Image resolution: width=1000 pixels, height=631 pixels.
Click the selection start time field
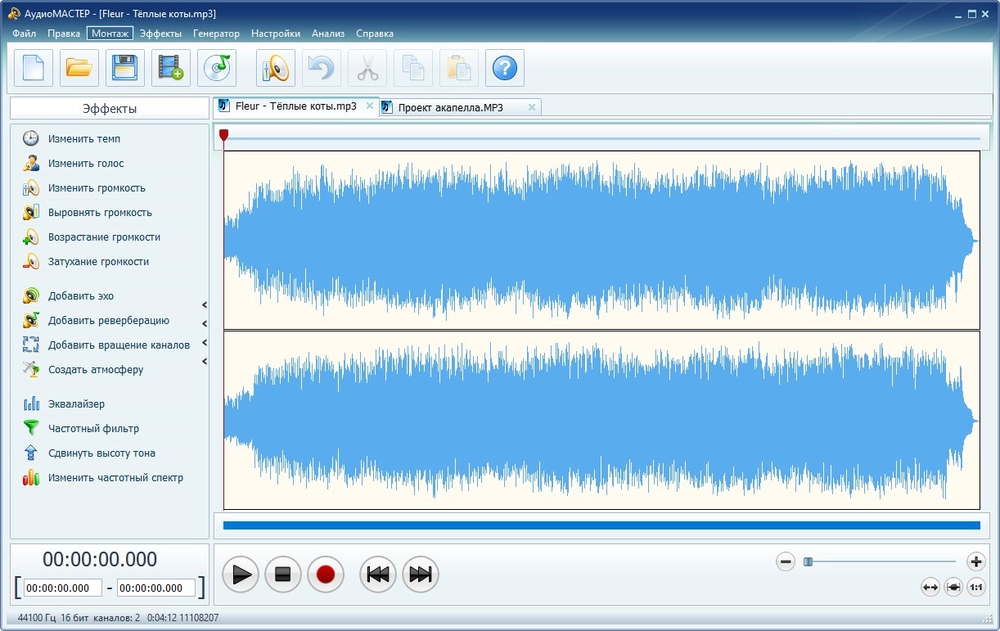tap(62, 588)
